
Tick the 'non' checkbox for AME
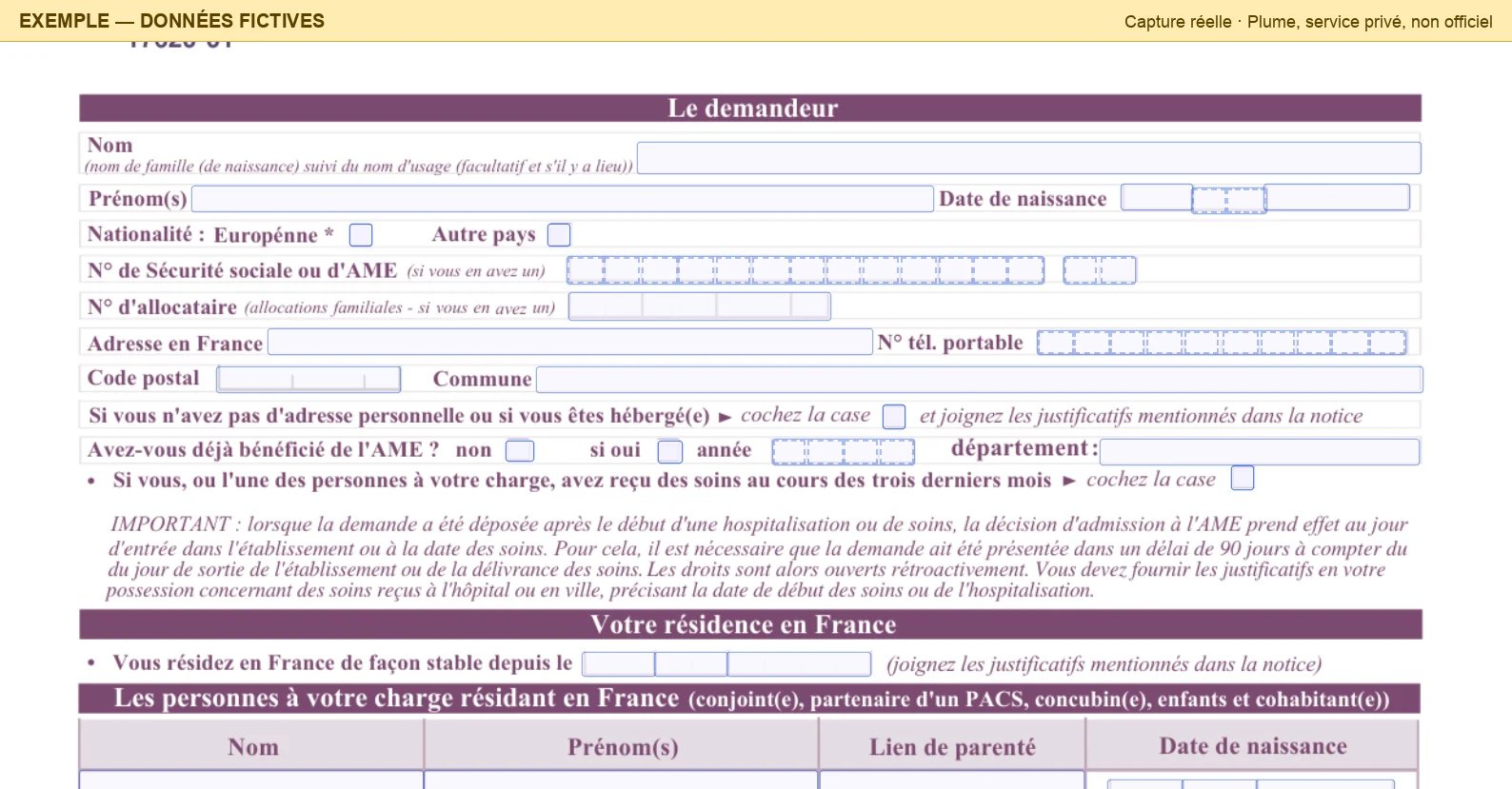[x=520, y=451]
